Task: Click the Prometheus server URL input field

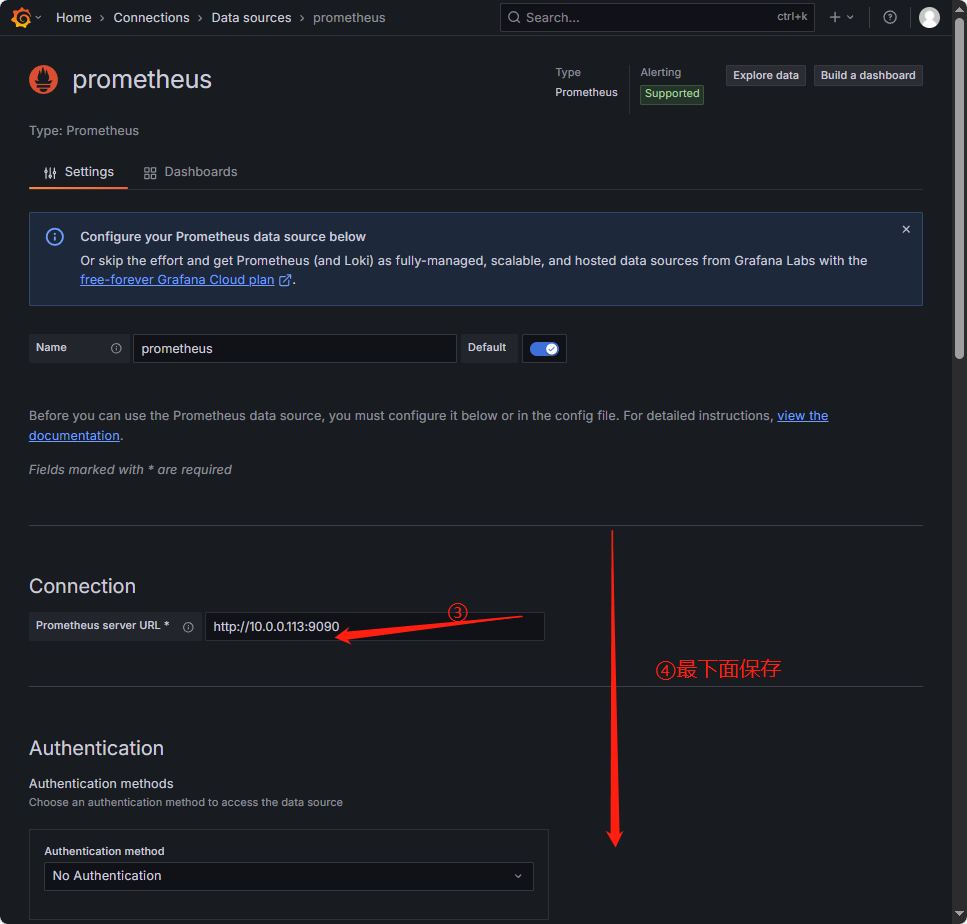Action: click(x=375, y=626)
